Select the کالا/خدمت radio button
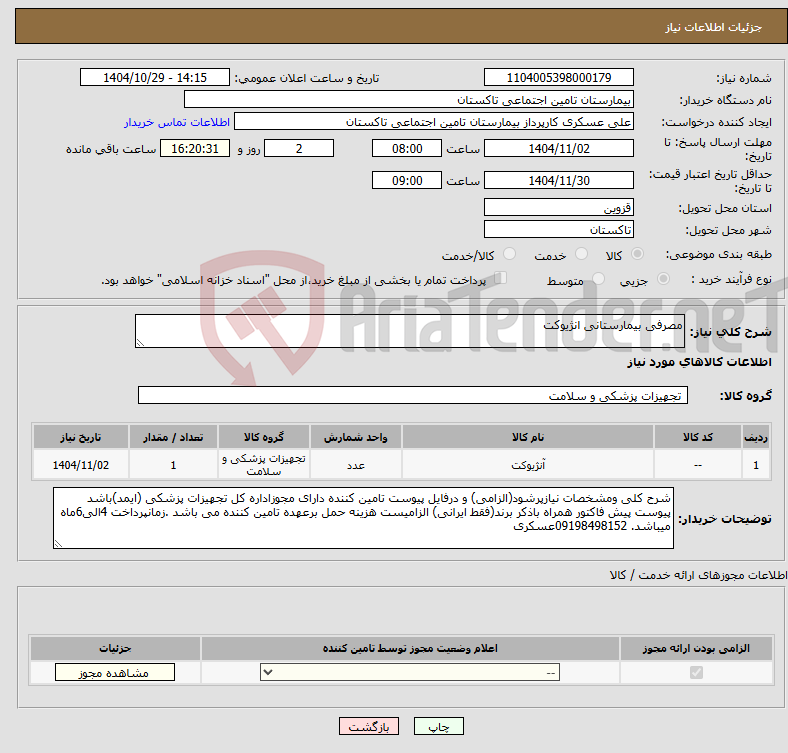Image resolution: width=788 pixels, height=753 pixels. pyautogui.click(x=510, y=254)
